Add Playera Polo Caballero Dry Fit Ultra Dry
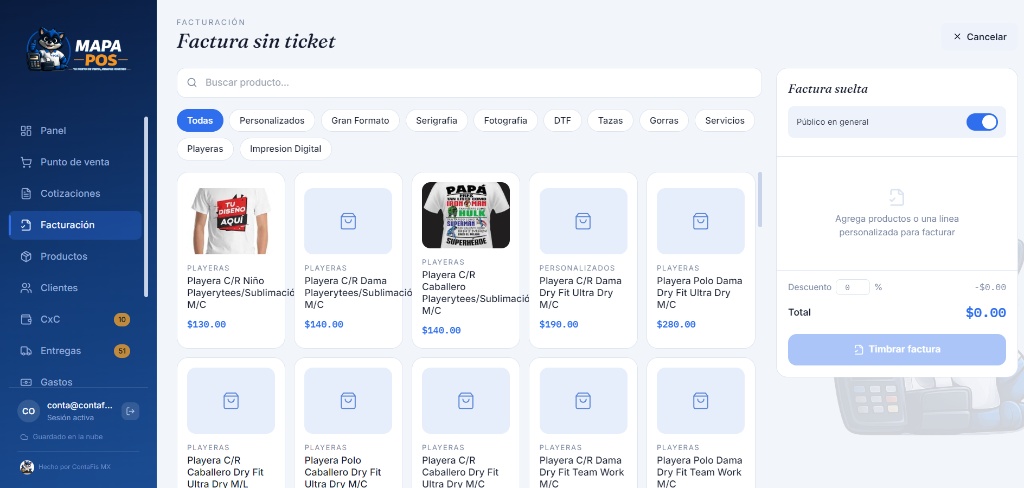The height and width of the screenshot is (488, 1024). [348, 423]
